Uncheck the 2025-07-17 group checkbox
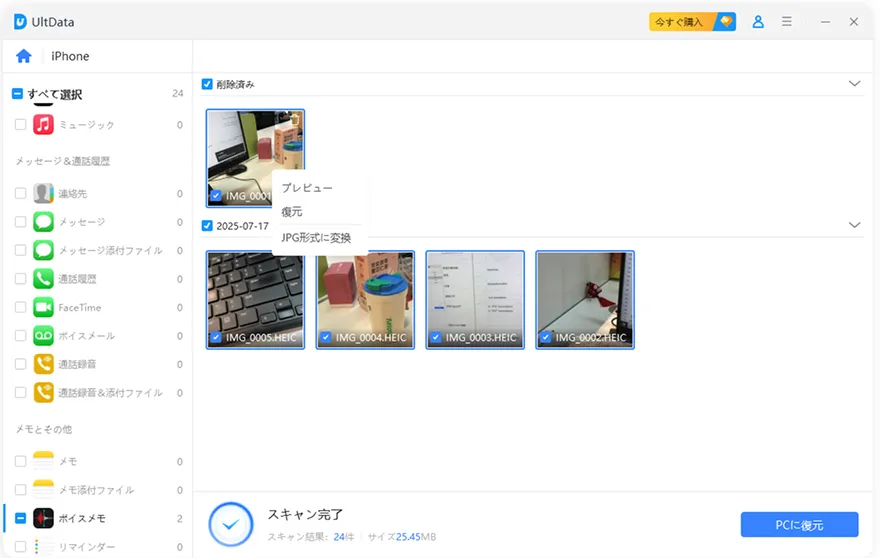 [207, 226]
